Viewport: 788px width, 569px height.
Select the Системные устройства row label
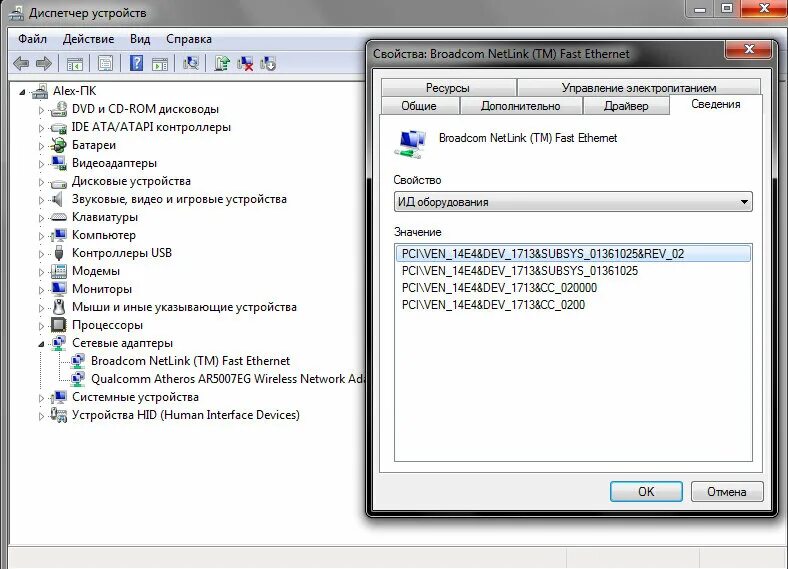[135, 397]
